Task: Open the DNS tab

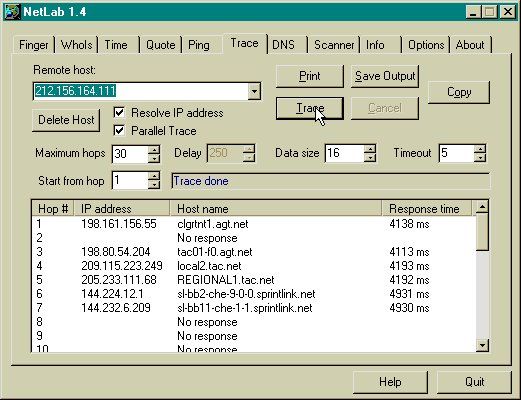Action: pyautogui.click(x=283, y=45)
